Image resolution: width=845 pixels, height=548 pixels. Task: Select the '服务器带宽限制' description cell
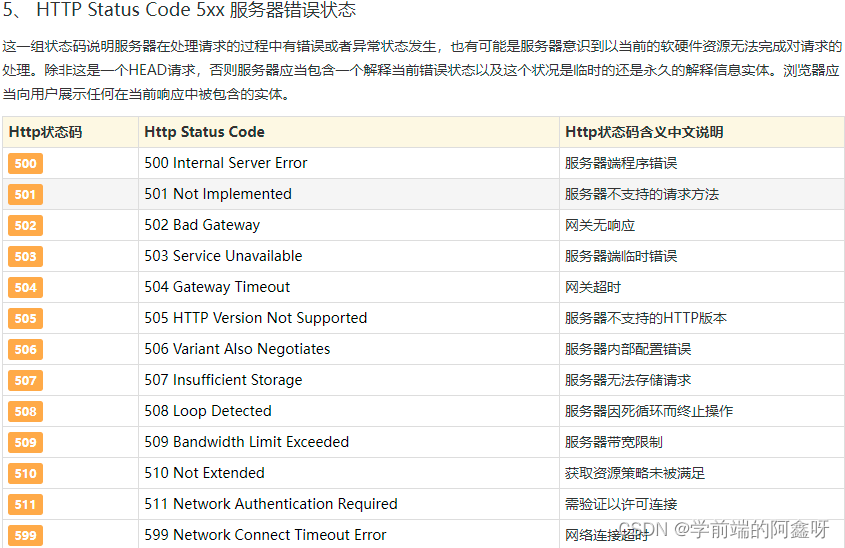pos(702,442)
